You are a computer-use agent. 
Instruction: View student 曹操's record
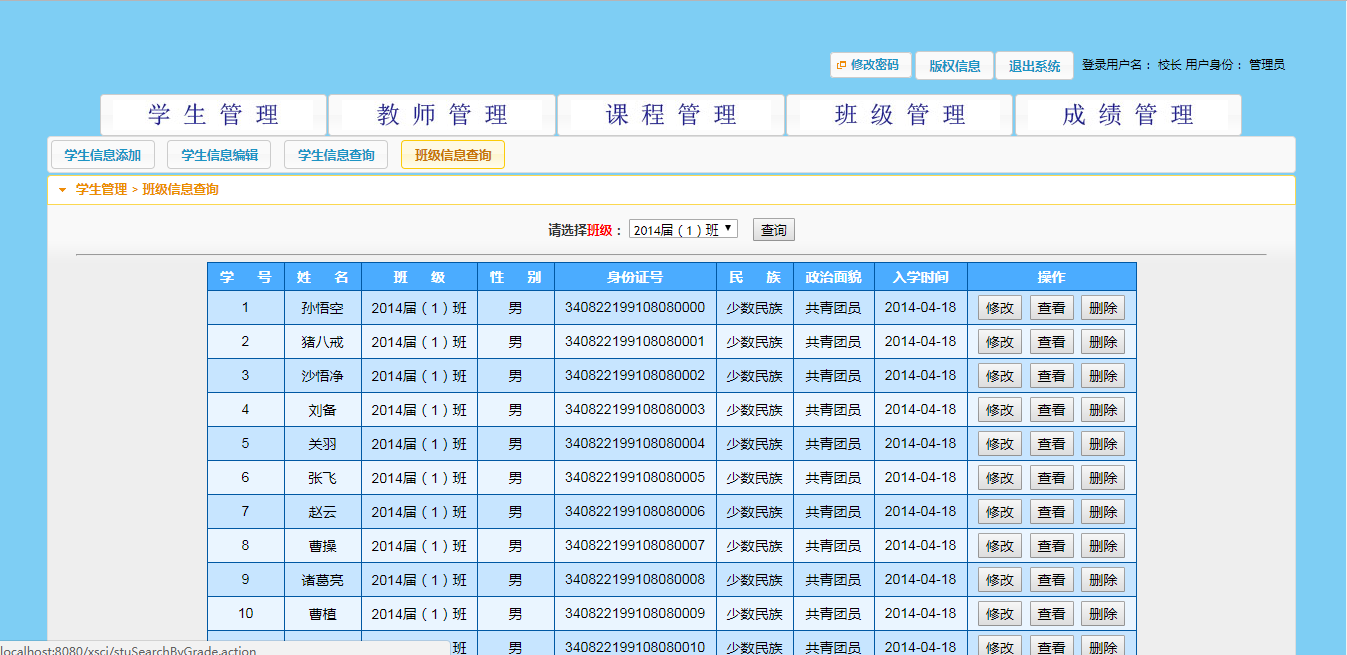click(1051, 546)
